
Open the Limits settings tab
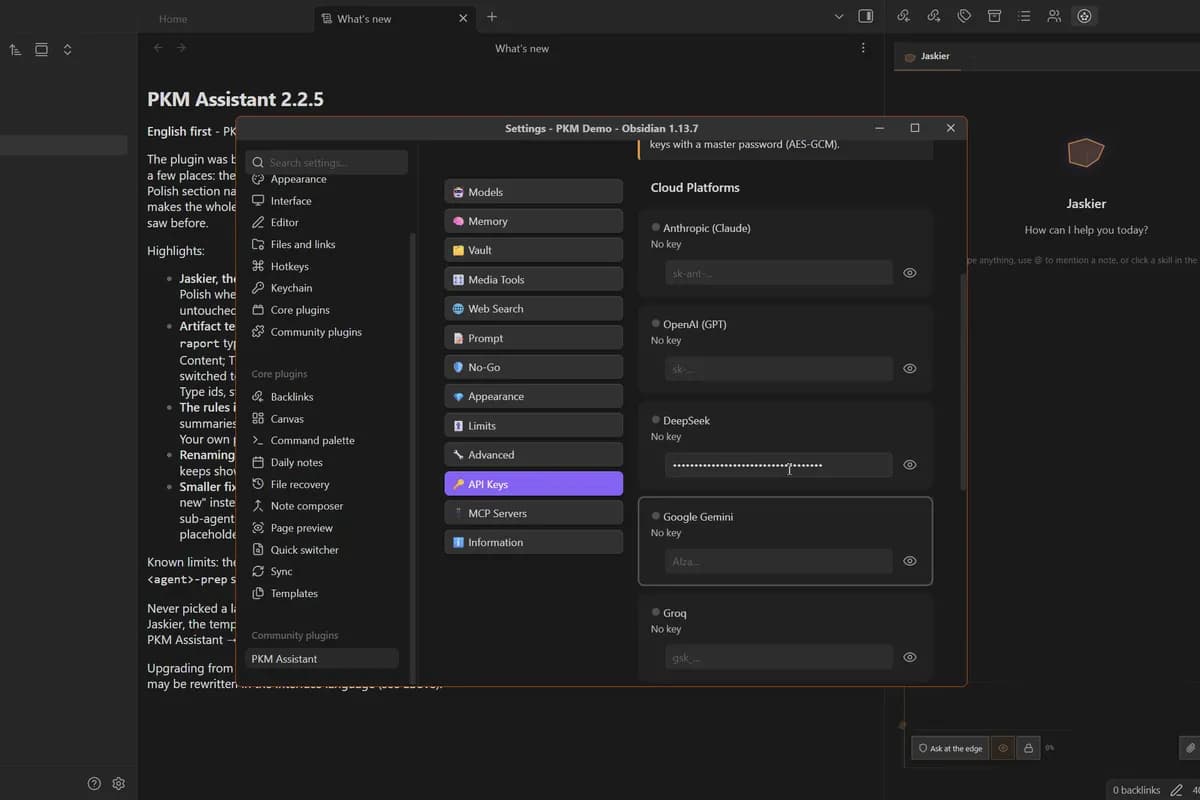click(x=533, y=426)
